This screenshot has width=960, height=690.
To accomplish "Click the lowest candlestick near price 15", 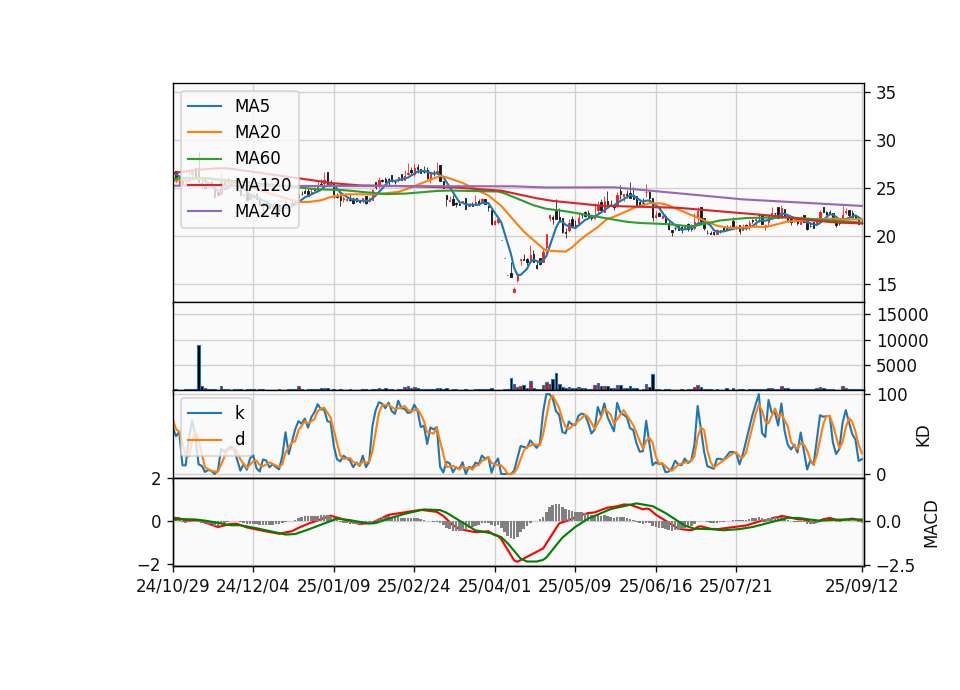I will click(514, 290).
